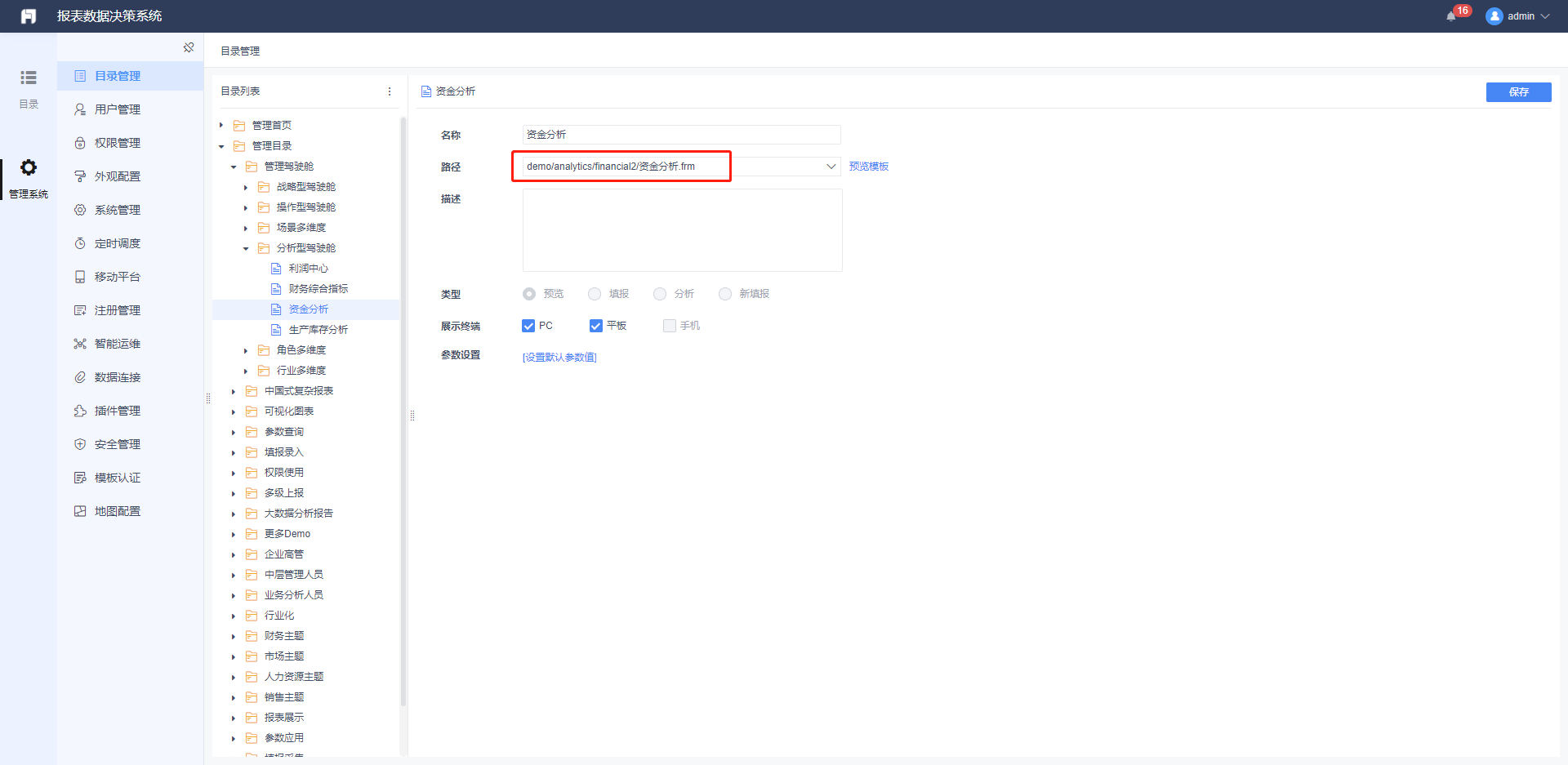Click the 安全管理 shield icon
Screen dimensions: 1568x765
(x=80, y=444)
